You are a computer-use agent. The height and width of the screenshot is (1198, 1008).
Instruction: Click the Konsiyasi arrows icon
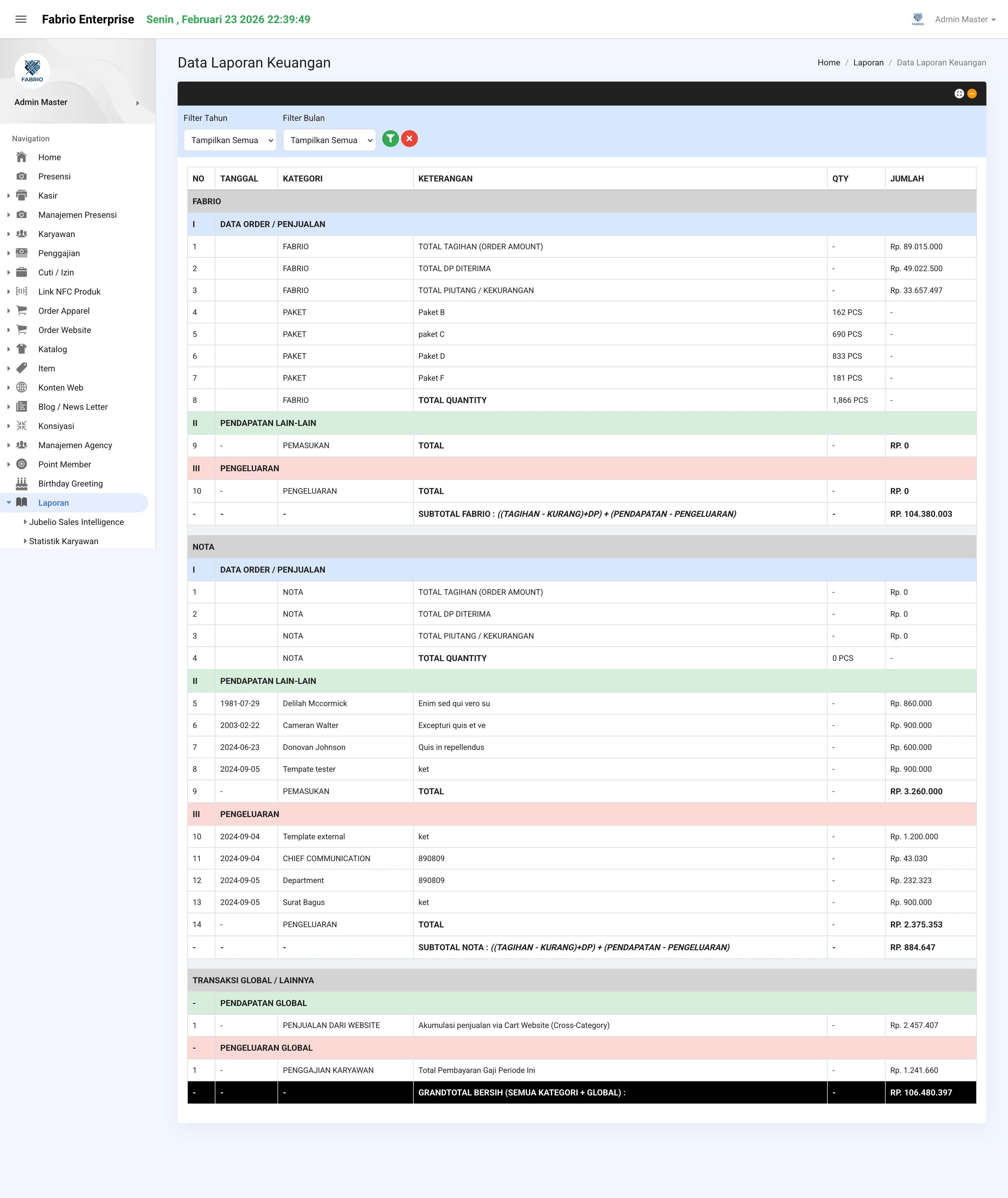22,426
